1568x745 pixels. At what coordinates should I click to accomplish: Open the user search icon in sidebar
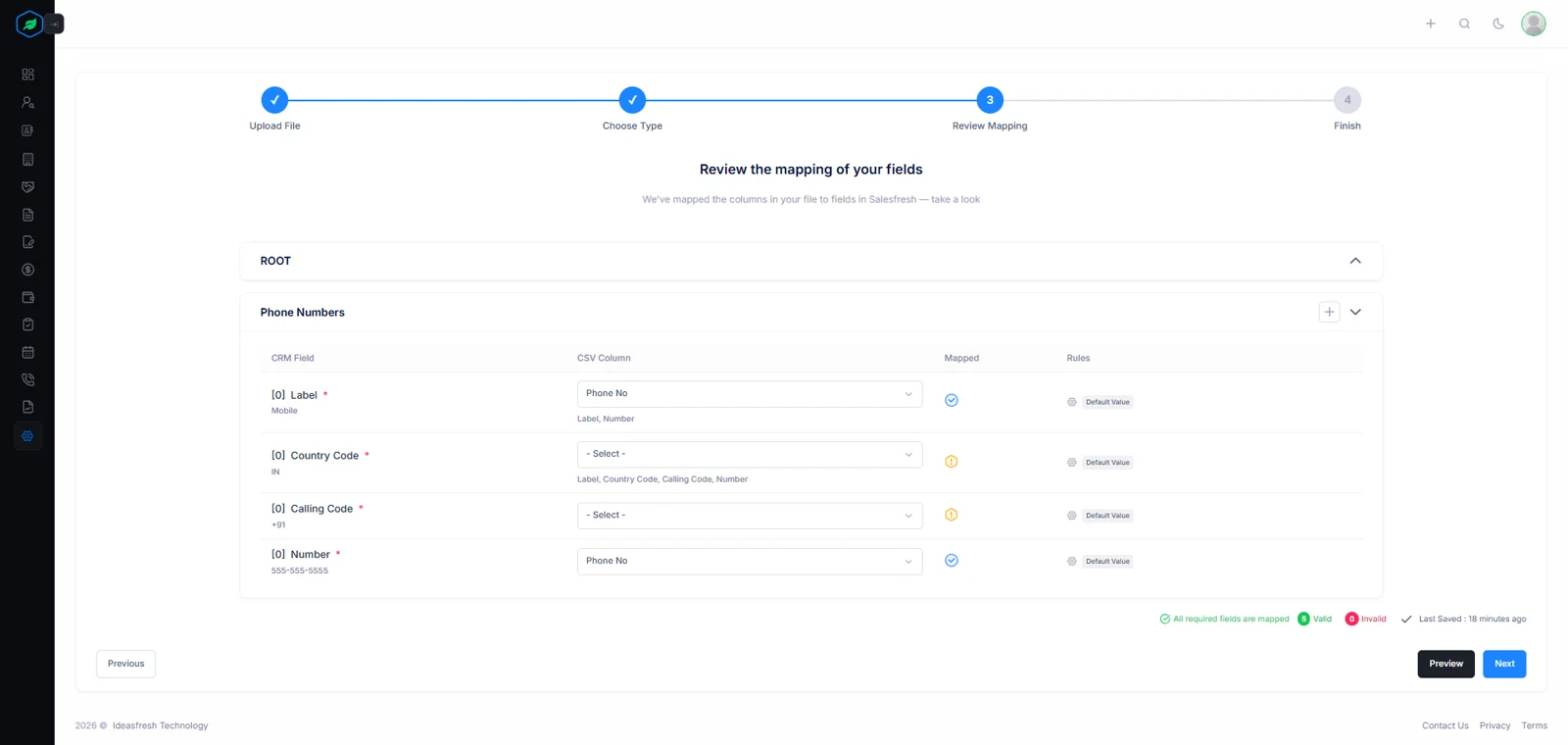click(27, 102)
